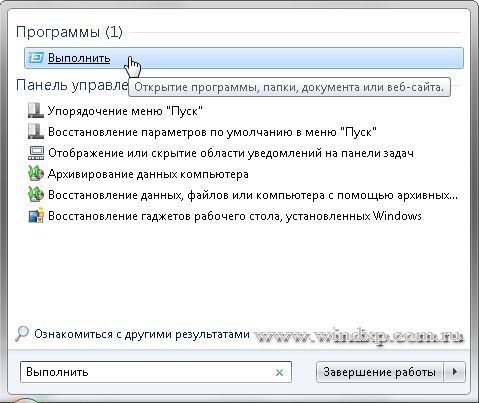The height and width of the screenshot is (403, 479).
Task: Click icon beside Восстановление параметров по умолчанию
Action: 36,132
